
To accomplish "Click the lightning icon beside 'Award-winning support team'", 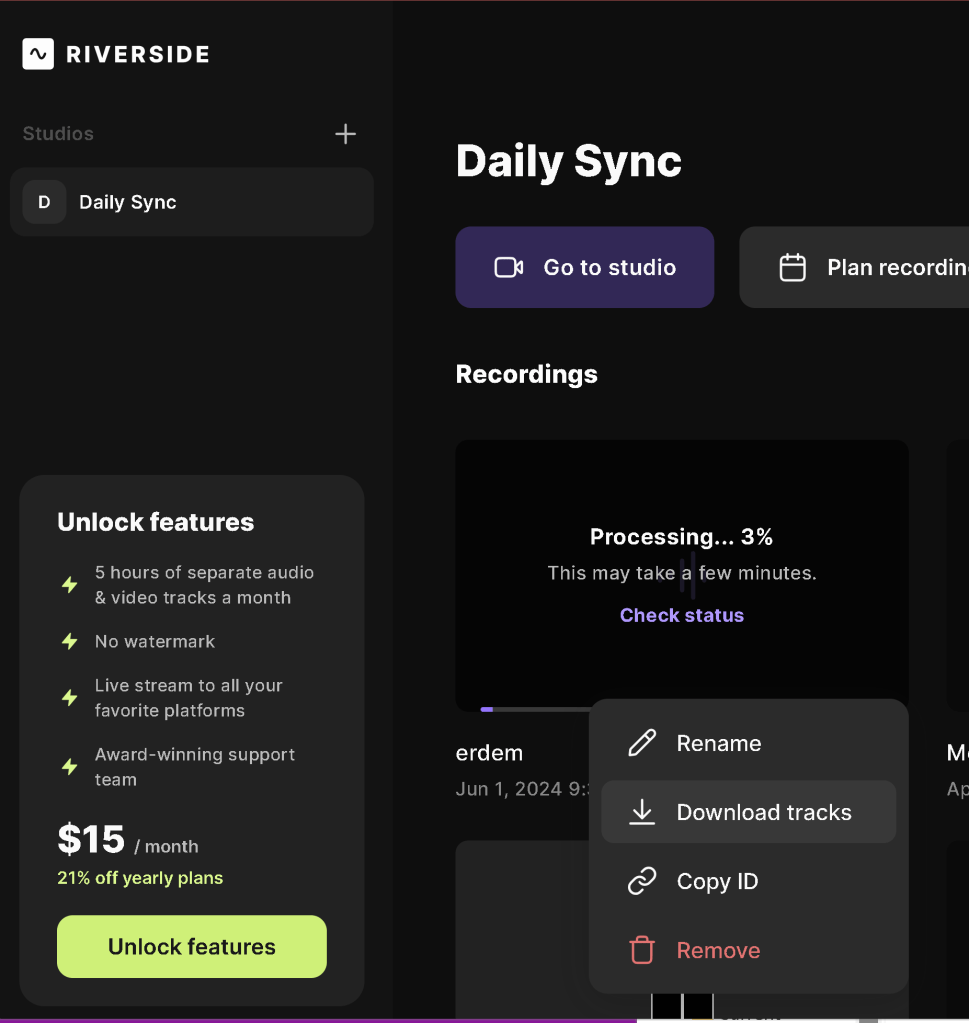I will click(x=70, y=767).
